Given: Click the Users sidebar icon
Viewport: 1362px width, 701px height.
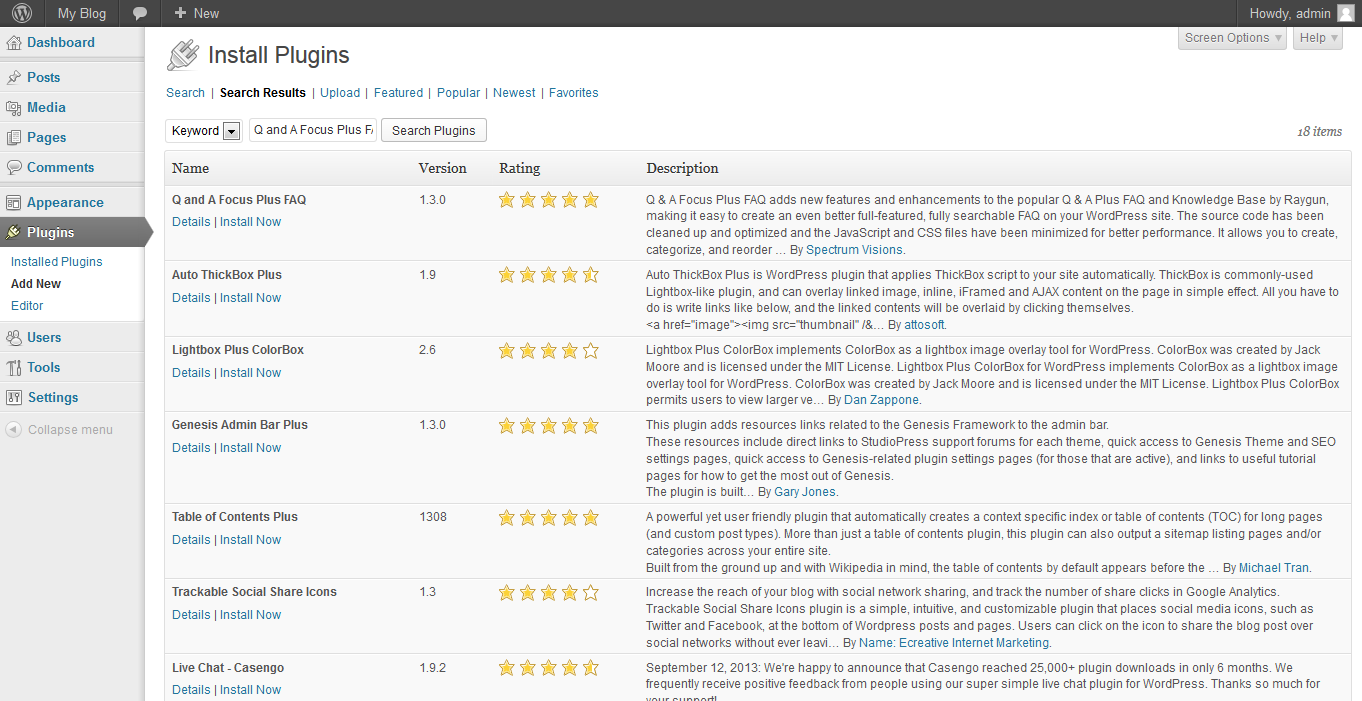Looking at the screenshot, I should tap(14, 337).
